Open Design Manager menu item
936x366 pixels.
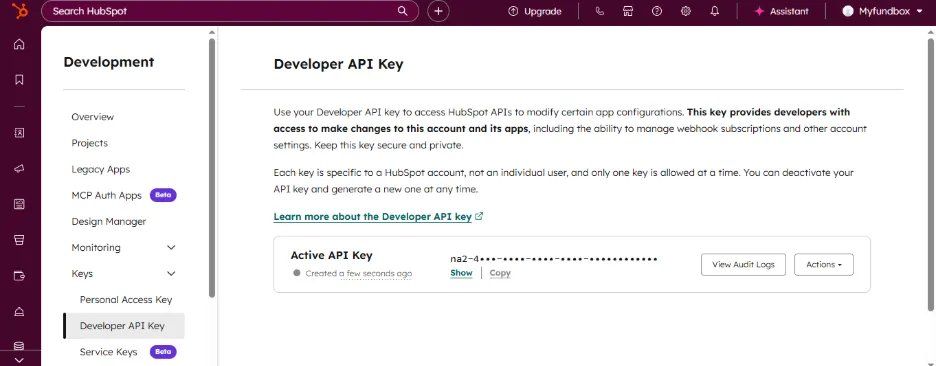pos(109,222)
